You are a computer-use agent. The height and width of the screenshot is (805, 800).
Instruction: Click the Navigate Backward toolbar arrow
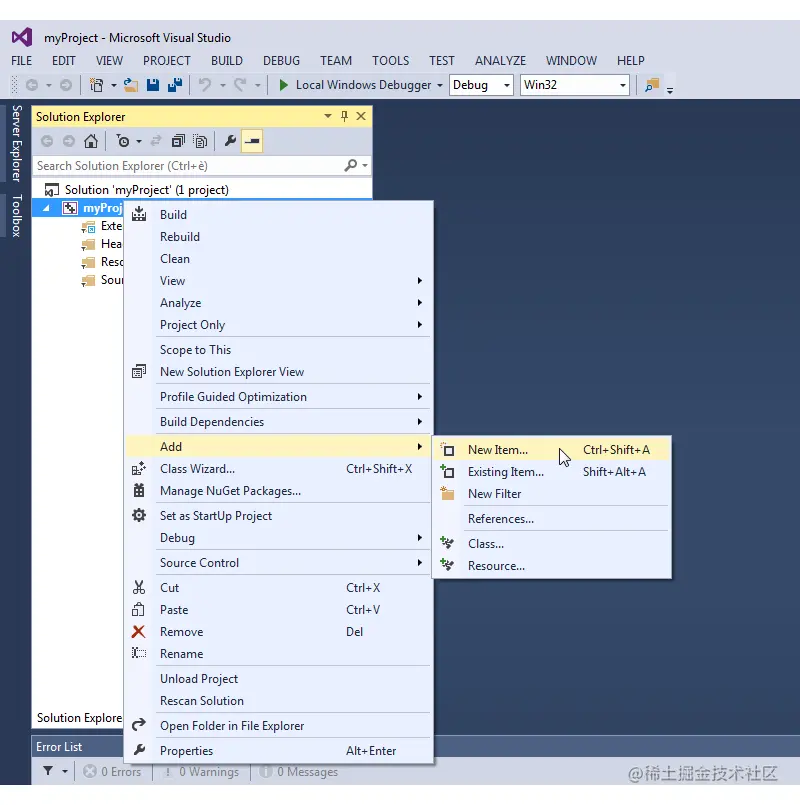(32, 85)
